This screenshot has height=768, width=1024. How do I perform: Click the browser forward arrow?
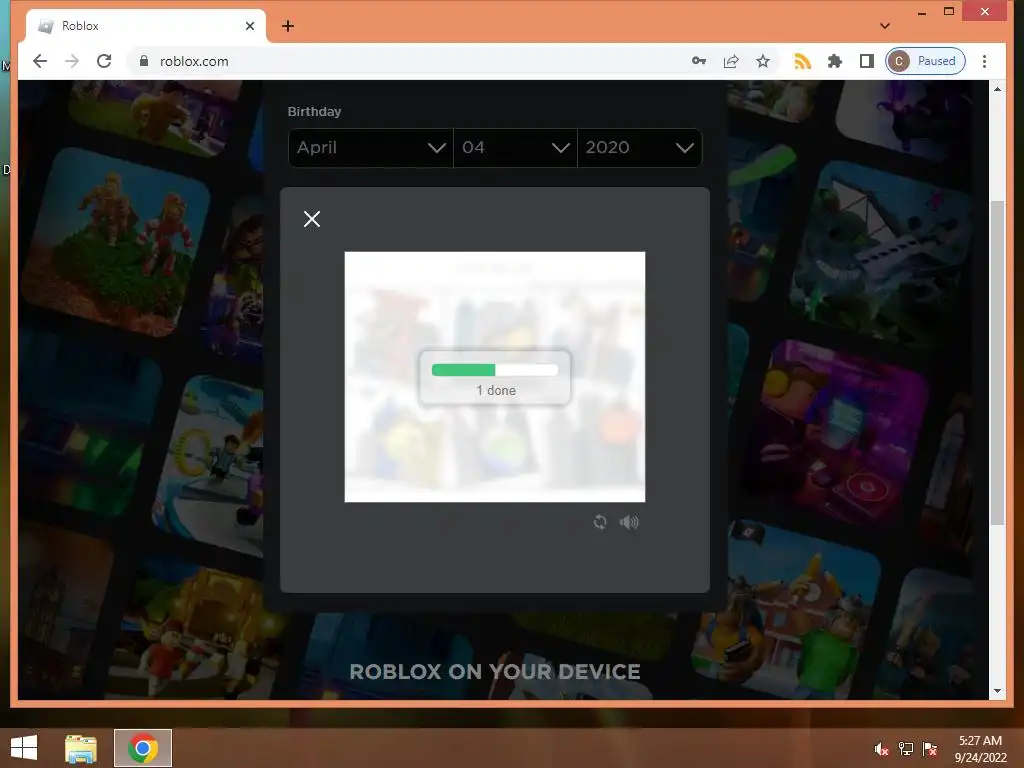click(x=72, y=61)
